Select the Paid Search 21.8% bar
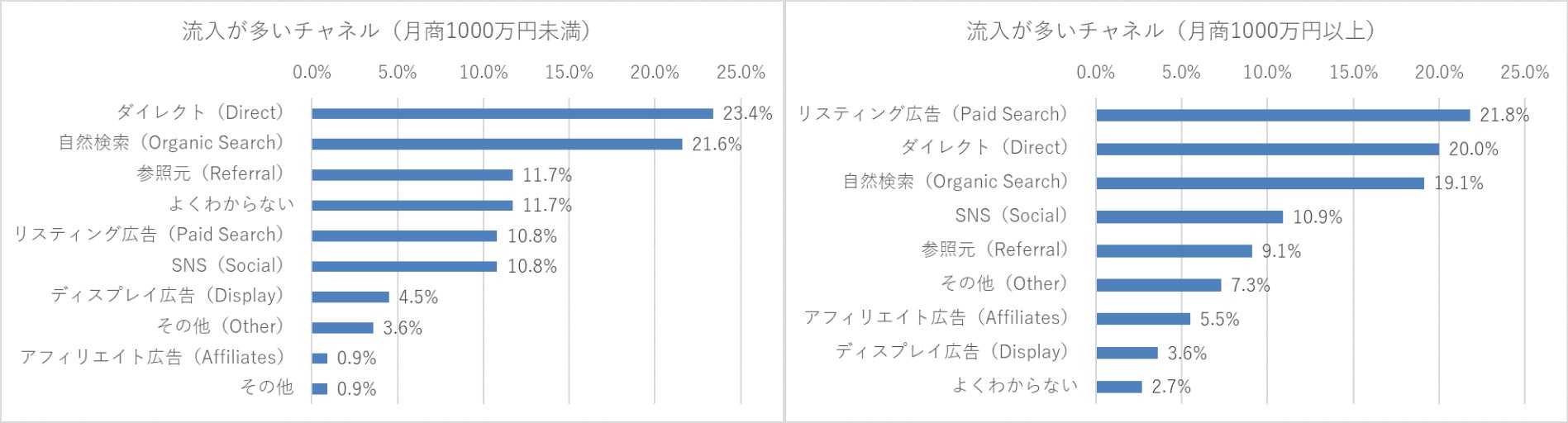 click(x=1283, y=116)
